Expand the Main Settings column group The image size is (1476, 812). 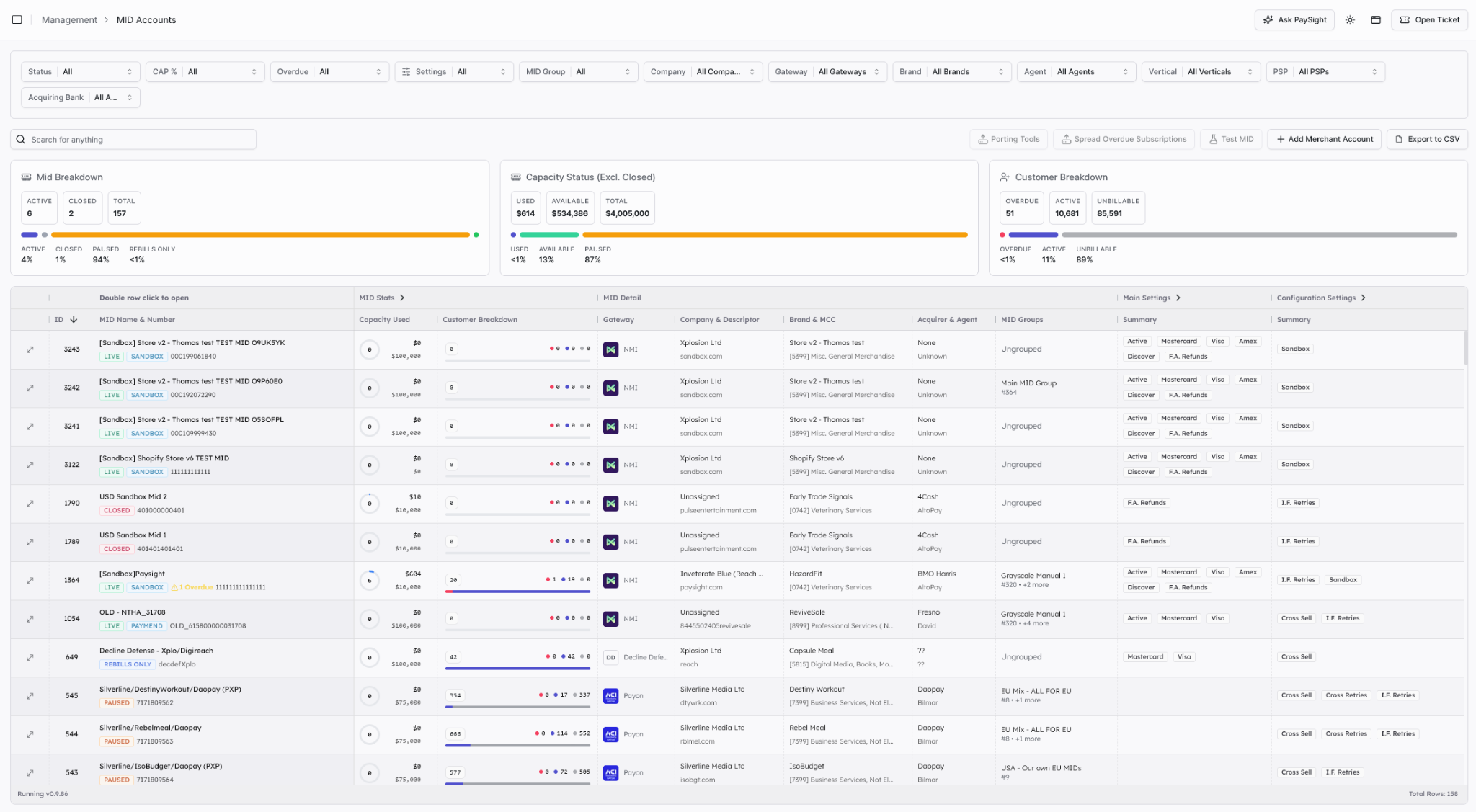(1178, 298)
